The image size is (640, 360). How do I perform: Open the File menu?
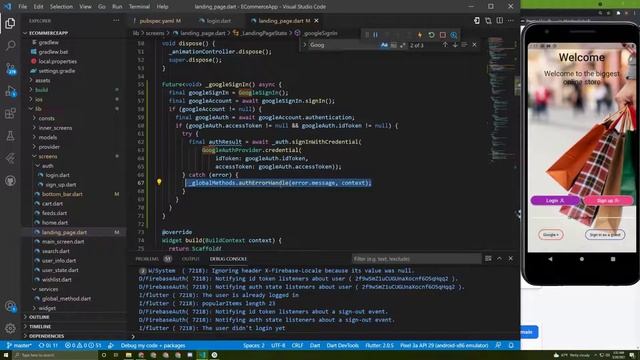tap(23, 7)
